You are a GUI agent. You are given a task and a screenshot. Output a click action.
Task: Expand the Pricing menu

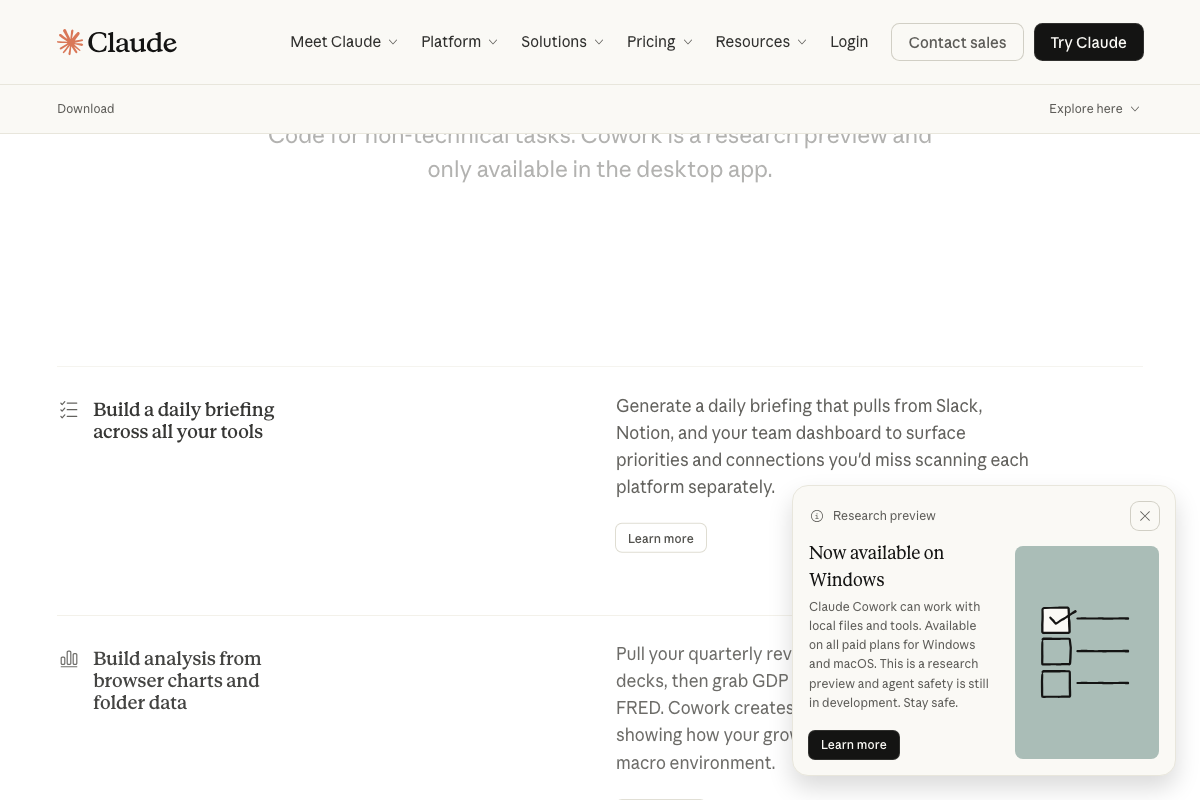click(651, 42)
